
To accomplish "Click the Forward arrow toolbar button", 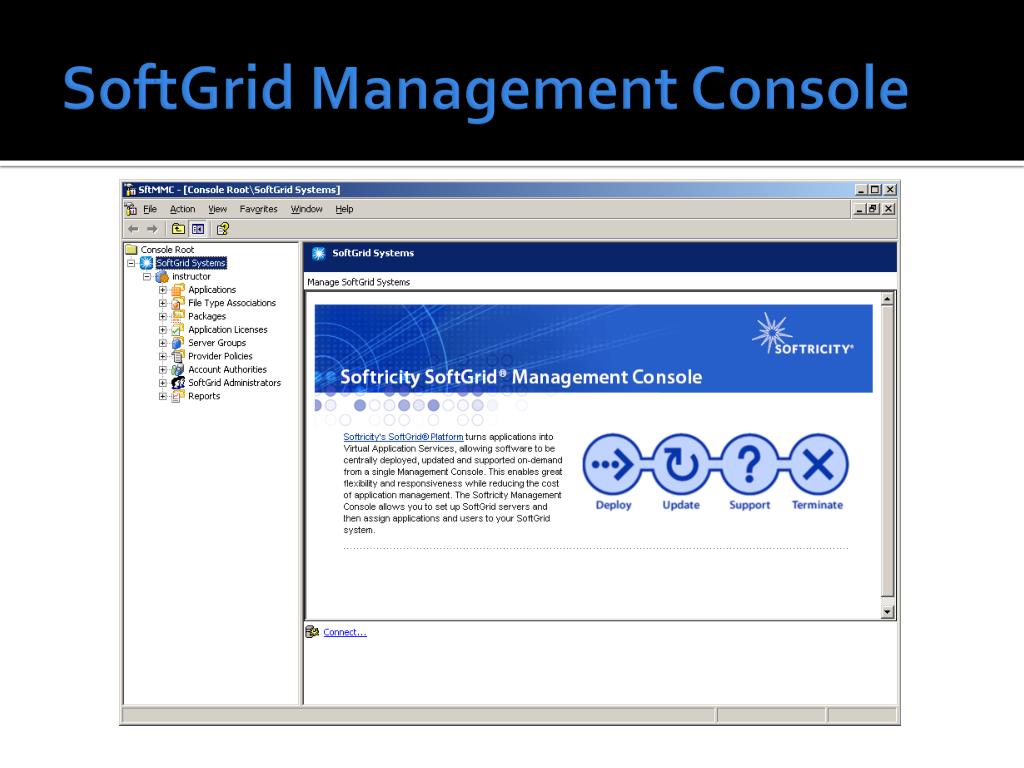I will pos(152,229).
